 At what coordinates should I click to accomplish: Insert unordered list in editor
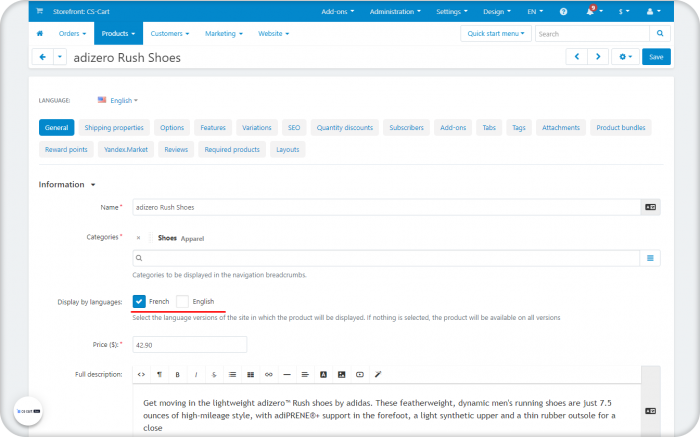click(x=232, y=375)
